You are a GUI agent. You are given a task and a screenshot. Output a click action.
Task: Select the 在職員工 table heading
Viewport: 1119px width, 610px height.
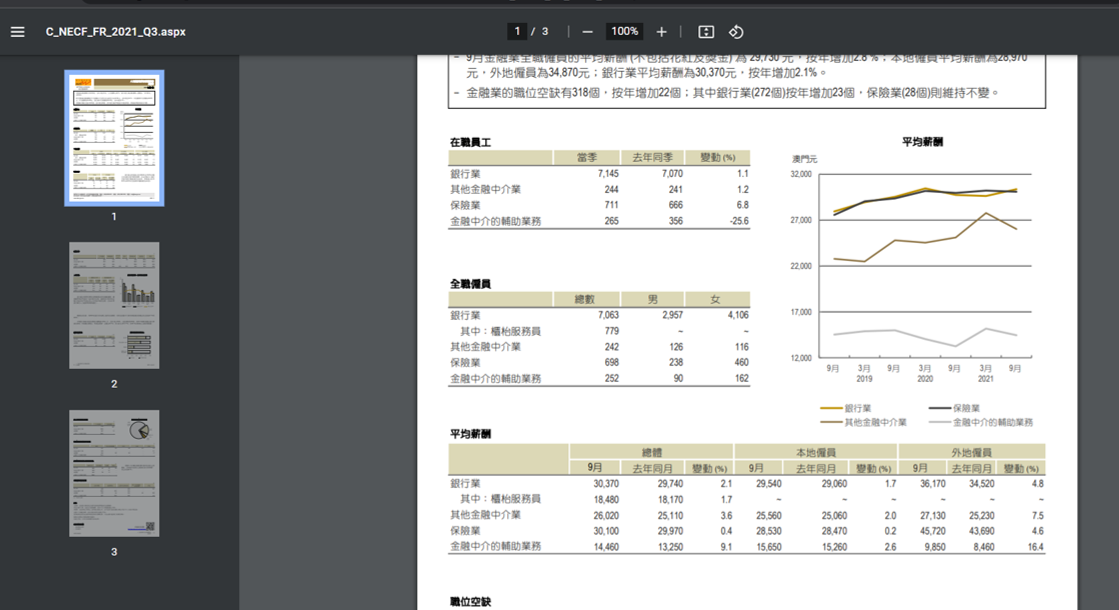point(470,143)
